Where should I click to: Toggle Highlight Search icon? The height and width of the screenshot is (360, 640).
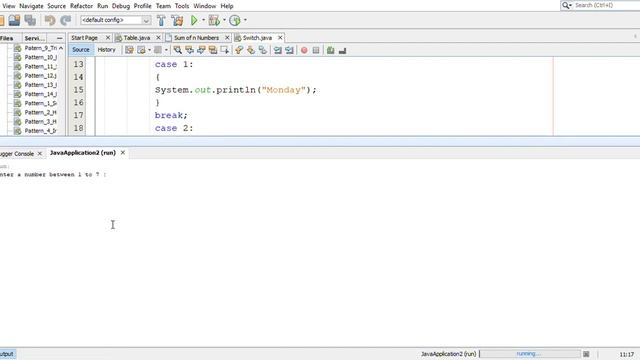(x=213, y=50)
